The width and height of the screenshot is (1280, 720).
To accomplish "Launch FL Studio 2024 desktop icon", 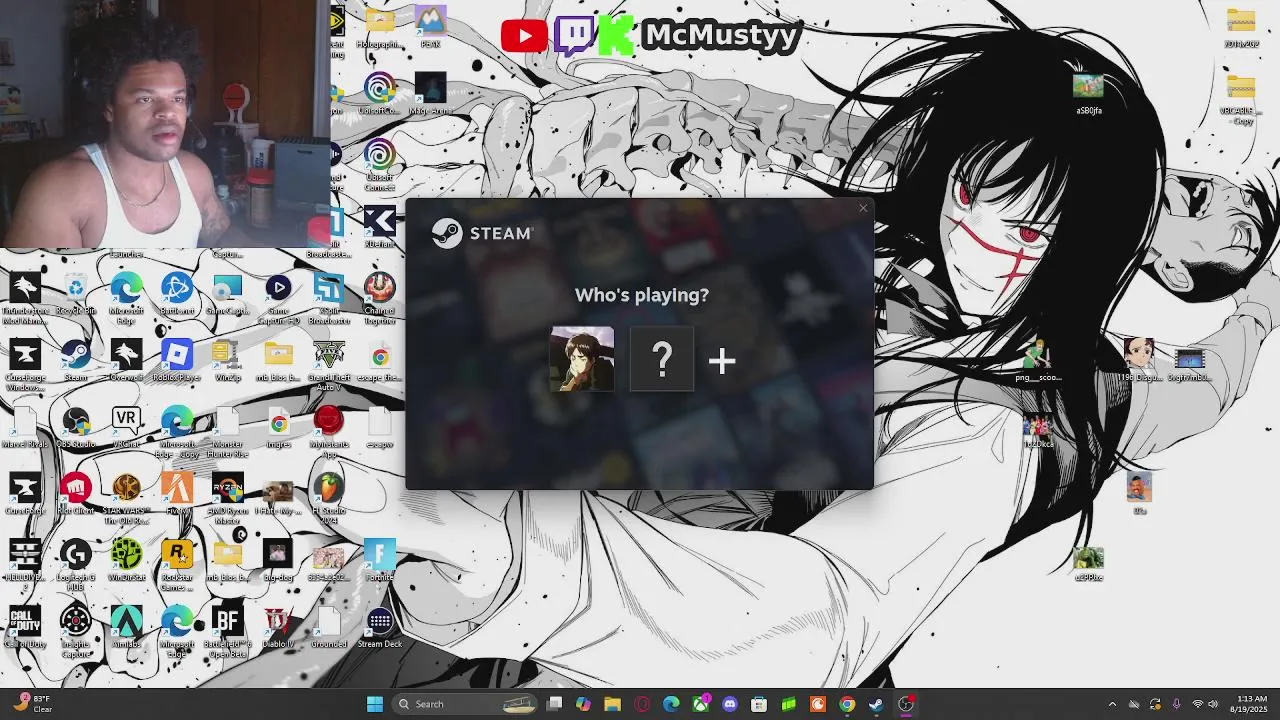I will coord(329,499).
